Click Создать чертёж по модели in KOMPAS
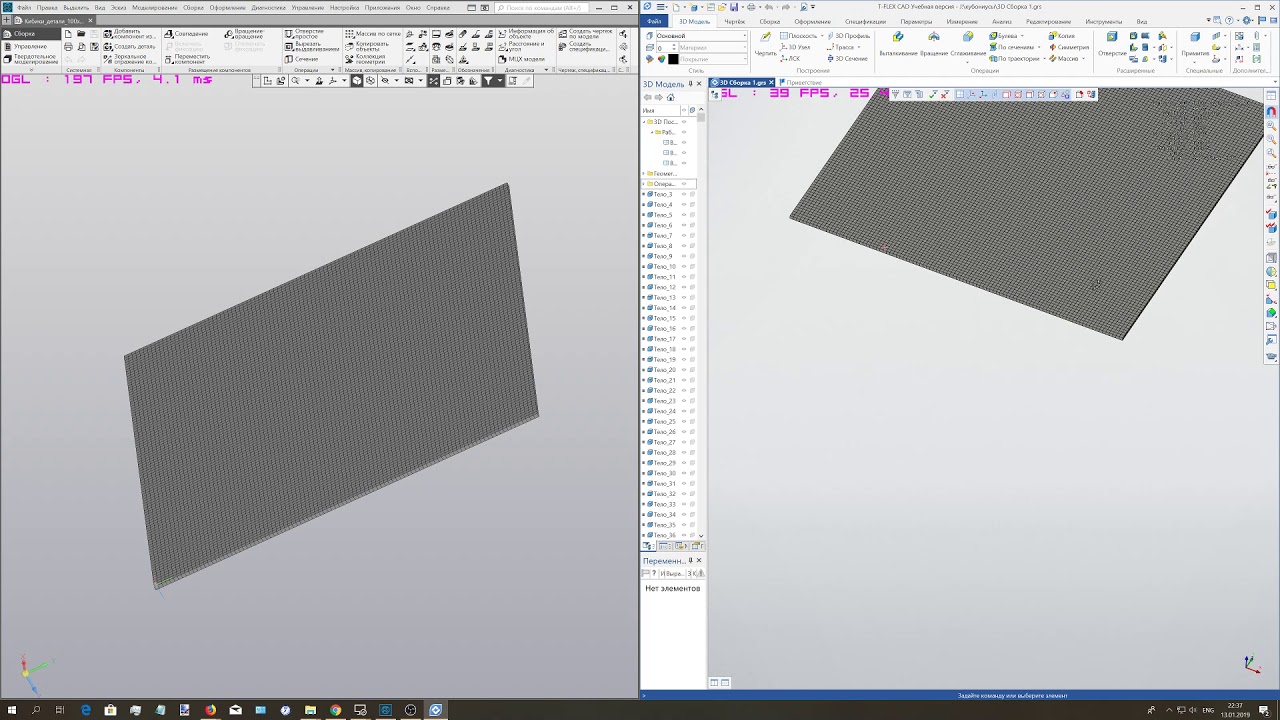 click(586, 34)
